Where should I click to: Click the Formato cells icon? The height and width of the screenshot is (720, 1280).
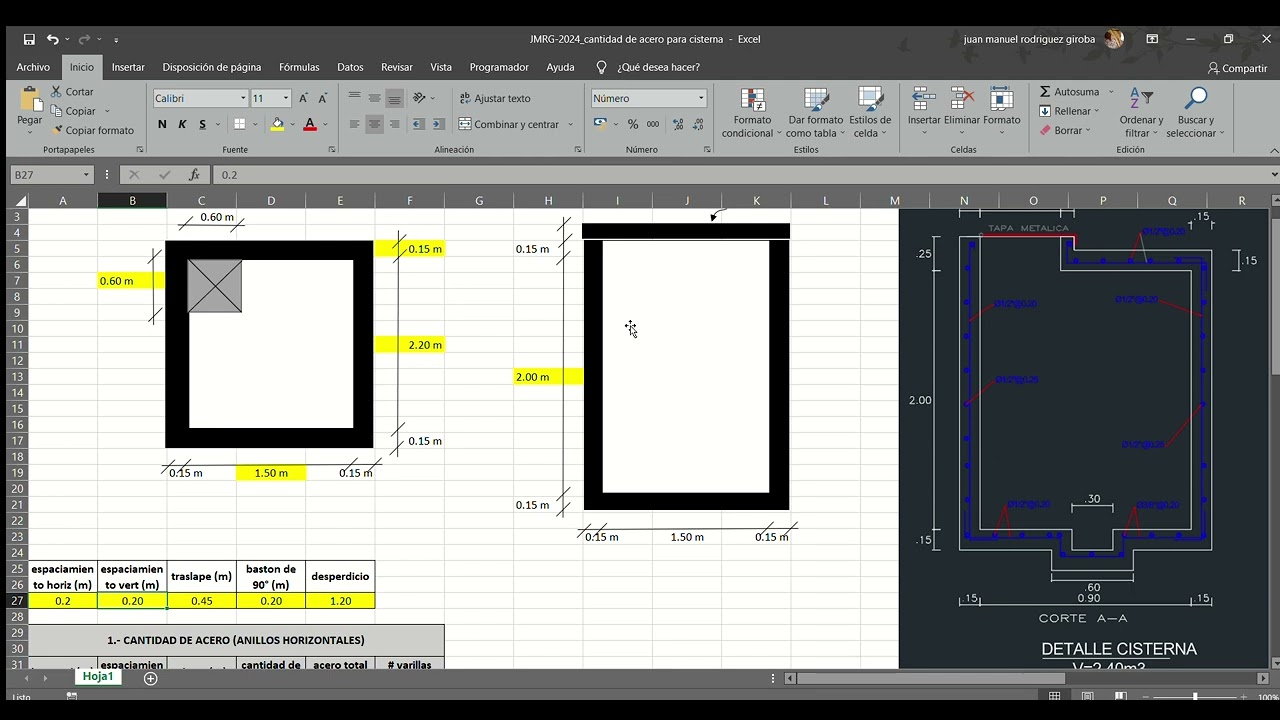(1001, 99)
